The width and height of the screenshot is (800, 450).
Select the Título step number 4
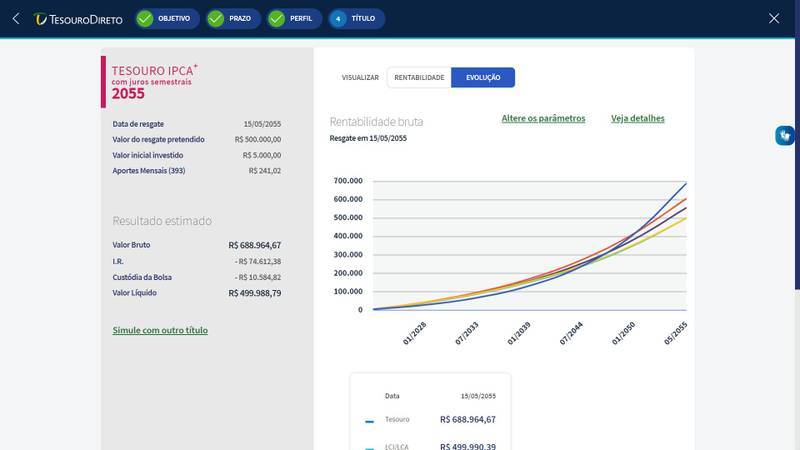[x=356, y=19]
